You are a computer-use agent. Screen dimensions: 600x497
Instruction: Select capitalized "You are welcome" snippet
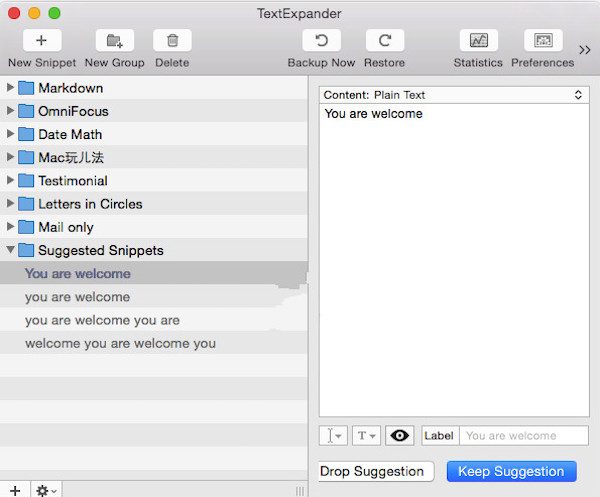pyautogui.click(x=153, y=273)
